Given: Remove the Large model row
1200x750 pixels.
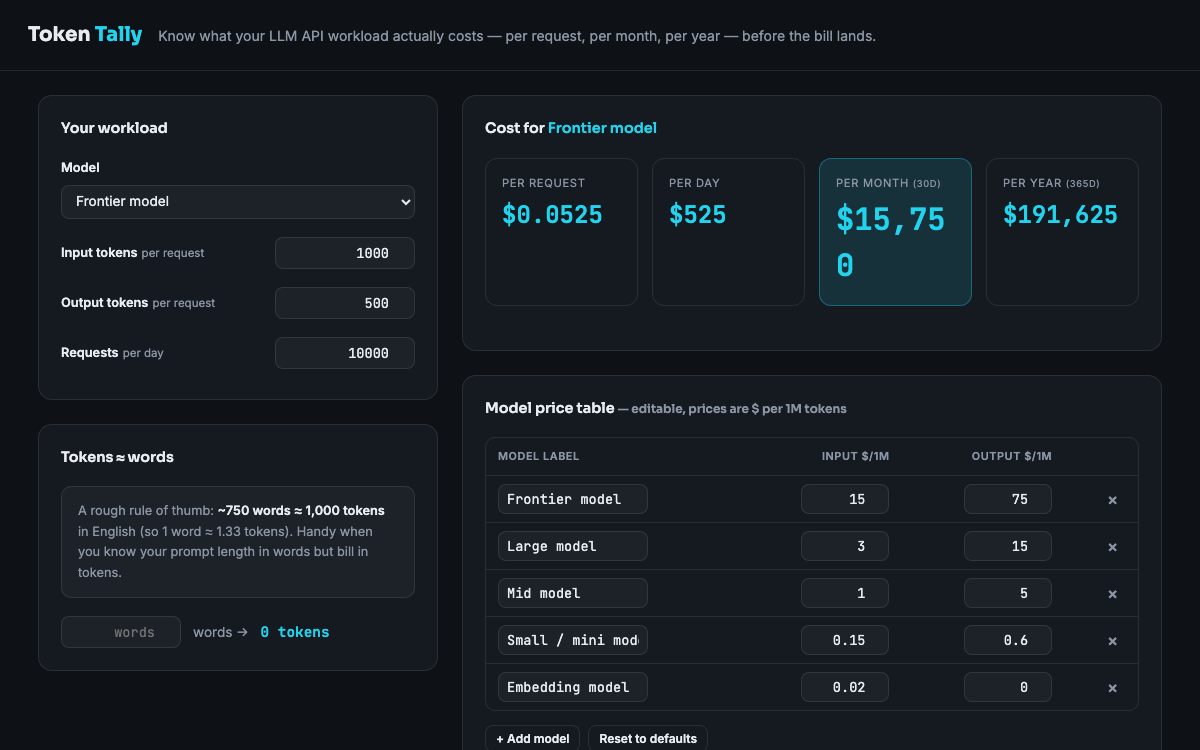Looking at the screenshot, I should tap(1112, 547).
